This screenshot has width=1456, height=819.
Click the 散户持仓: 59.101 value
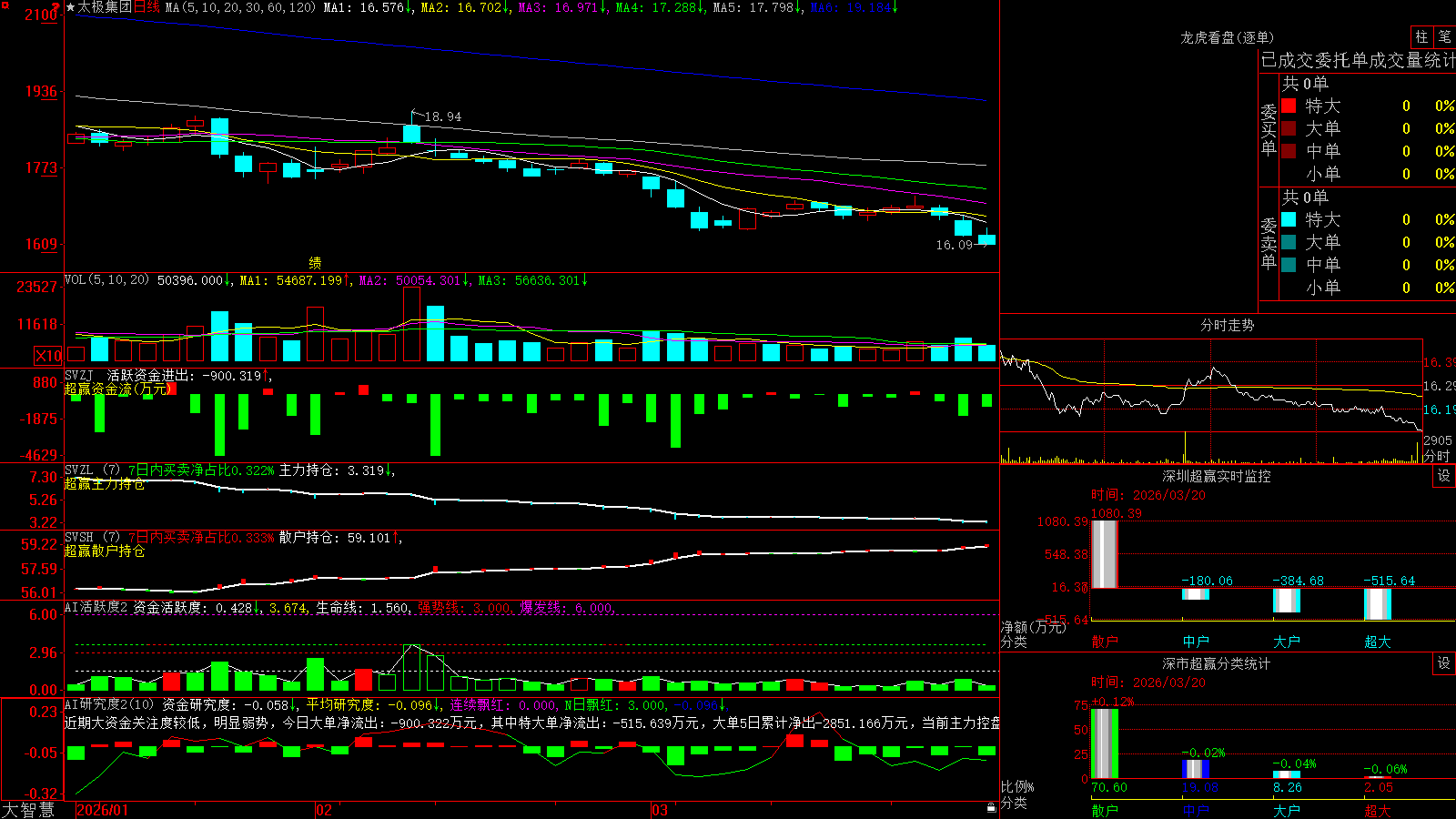(x=337, y=538)
